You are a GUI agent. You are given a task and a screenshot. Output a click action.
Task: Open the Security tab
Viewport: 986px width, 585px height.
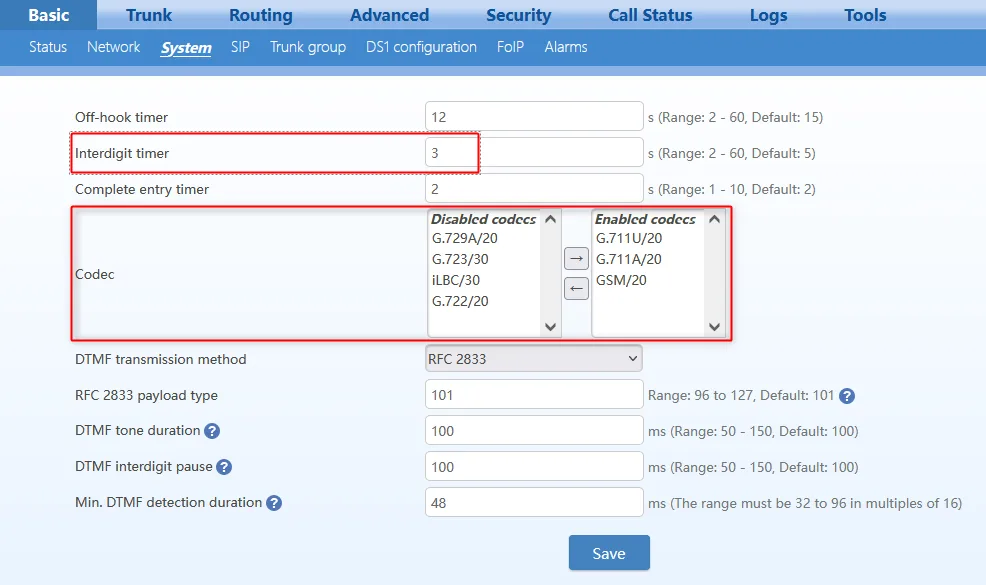(x=519, y=15)
